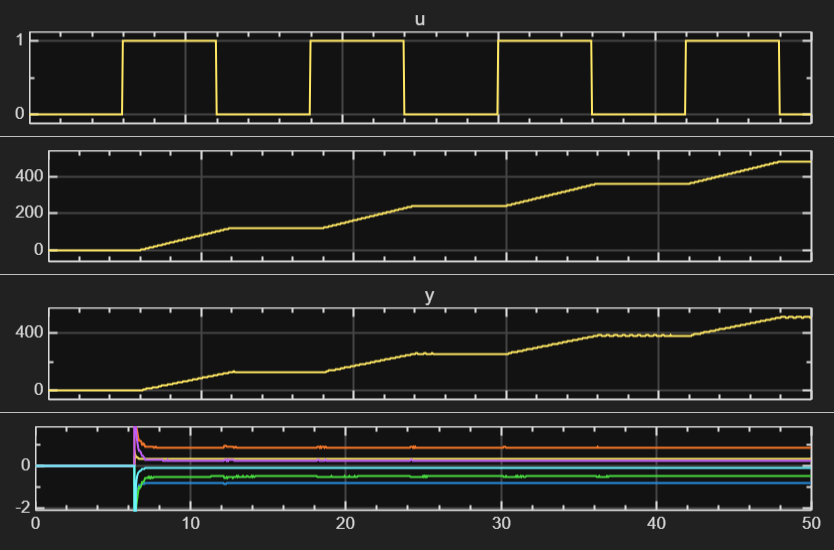Click the "y" title of the third plot
This screenshot has height=550, width=834.
(430, 297)
